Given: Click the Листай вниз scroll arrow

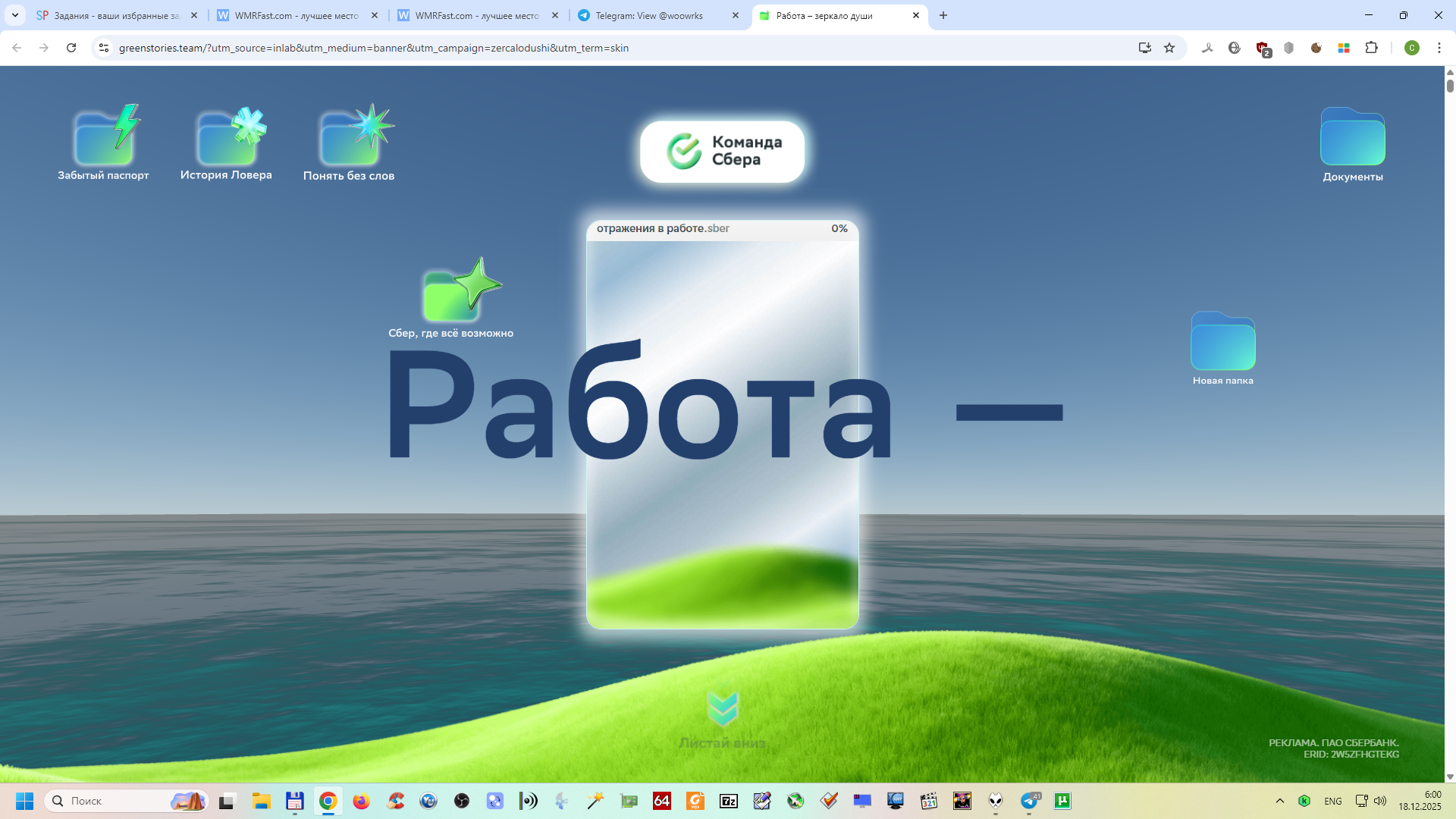Looking at the screenshot, I should click(722, 710).
